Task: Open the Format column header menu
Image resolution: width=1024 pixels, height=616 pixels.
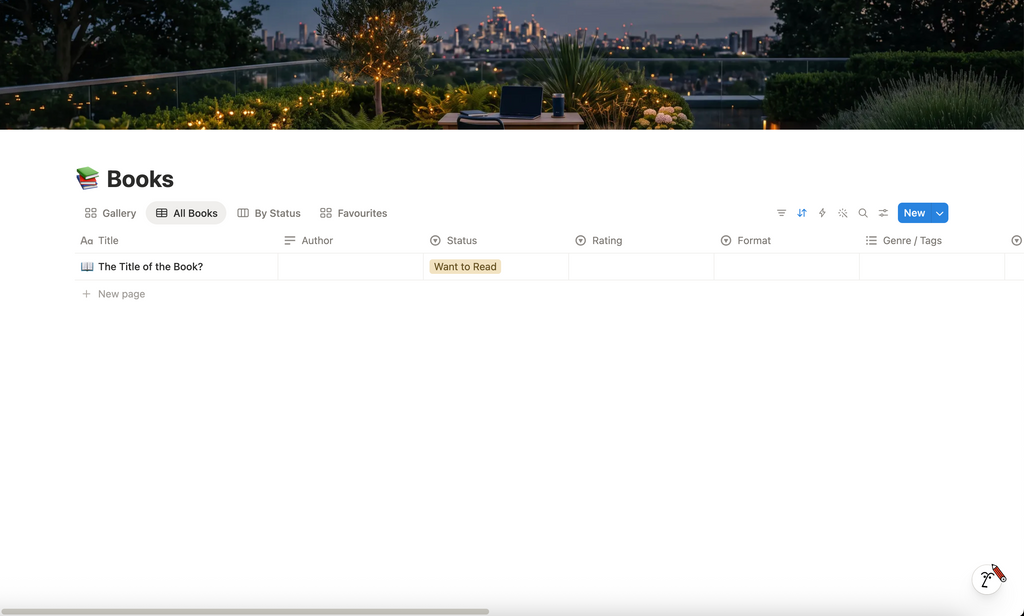Action: click(x=786, y=240)
